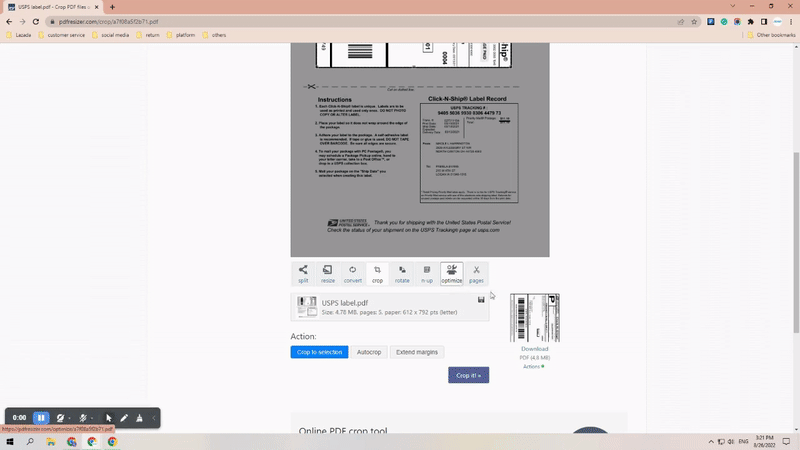Viewport: 800px width, 450px height.
Task: Select Autocrop action
Action: [x=369, y=352]
